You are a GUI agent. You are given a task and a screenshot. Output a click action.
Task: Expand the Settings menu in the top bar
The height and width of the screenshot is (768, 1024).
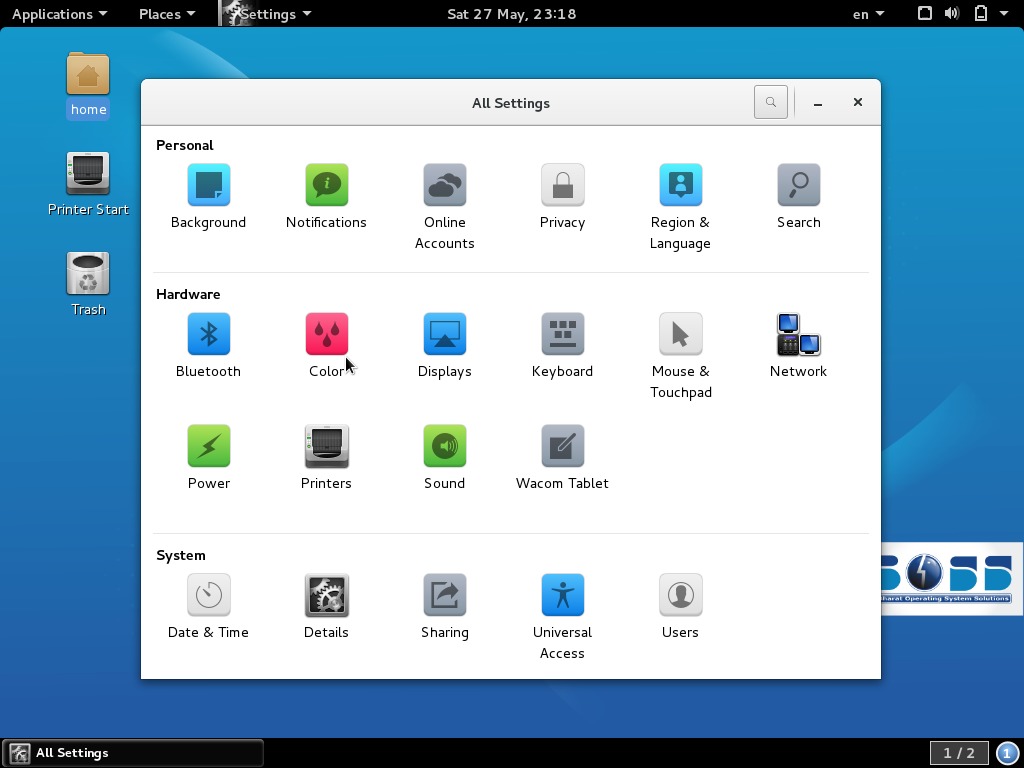click(x=266, y=14)
